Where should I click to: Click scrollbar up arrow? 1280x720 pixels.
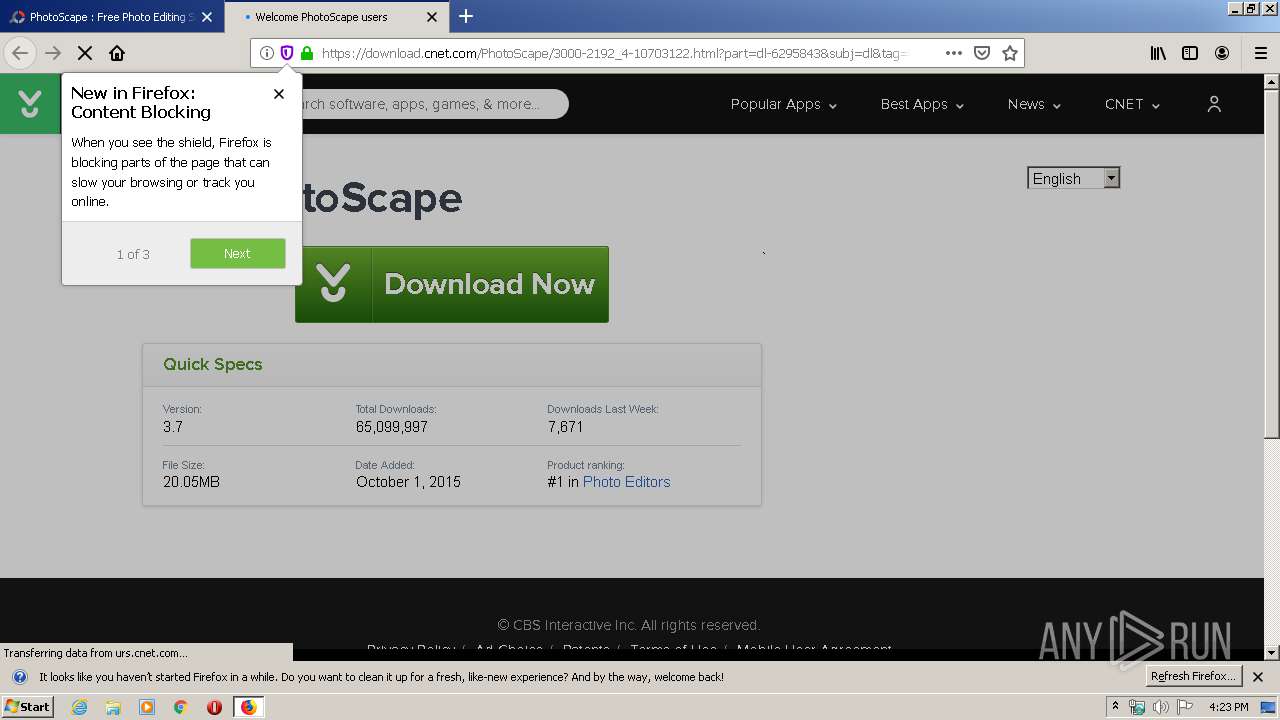point(1272,81)
